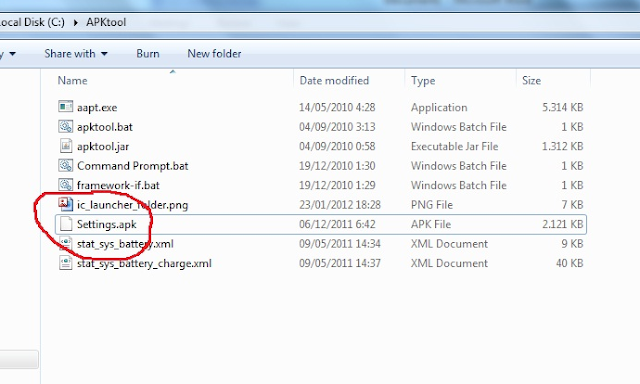Select stat_sys_battery.xml file name
640x384 pixels.
(x=125, y=244)
